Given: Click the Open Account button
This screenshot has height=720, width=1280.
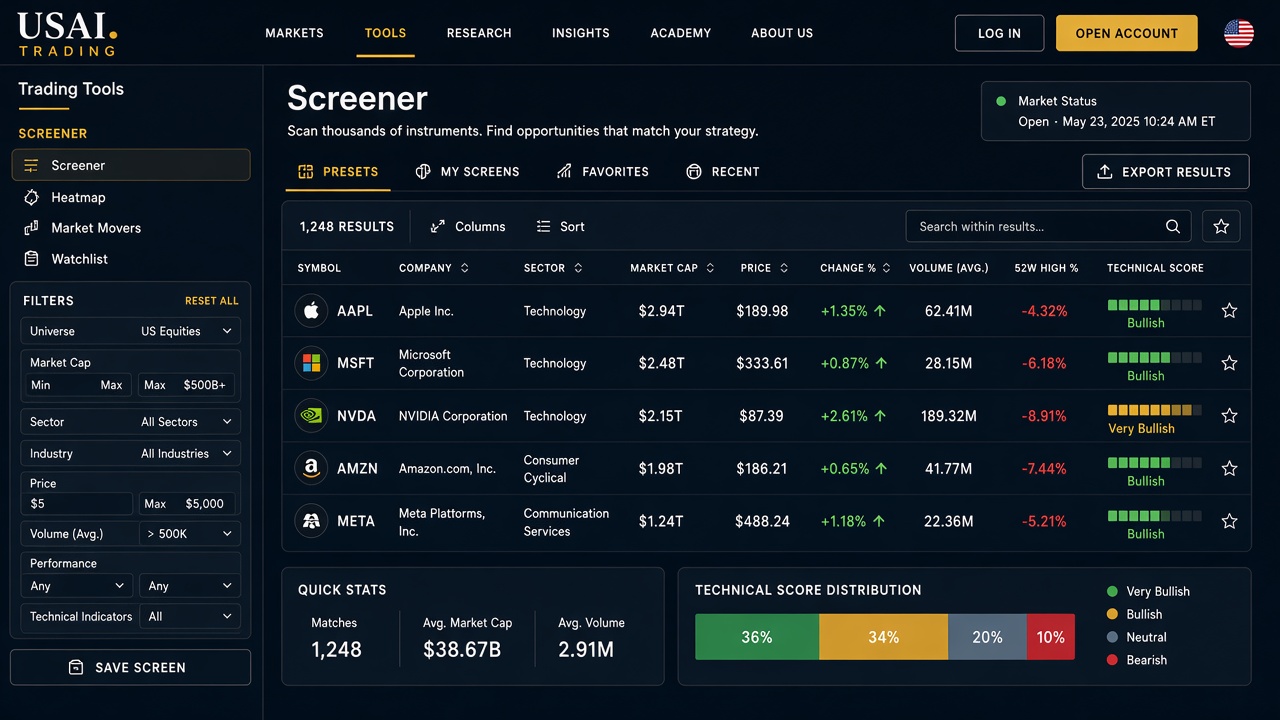Looking at the screenshot, I should tap(1127, 33).
